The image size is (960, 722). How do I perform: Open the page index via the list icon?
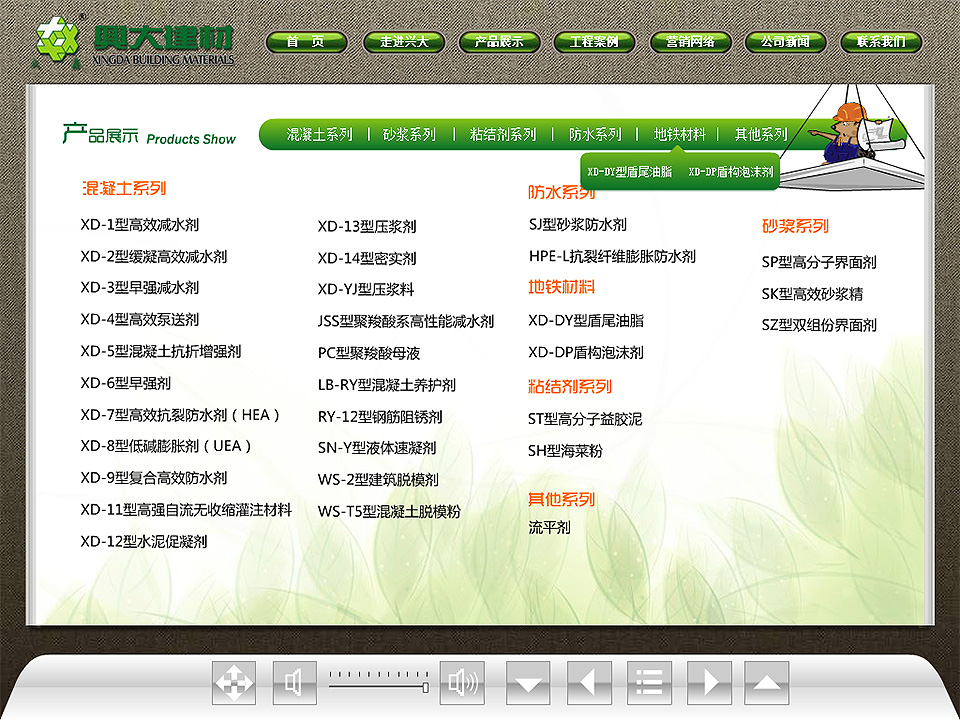pos(648,682)
